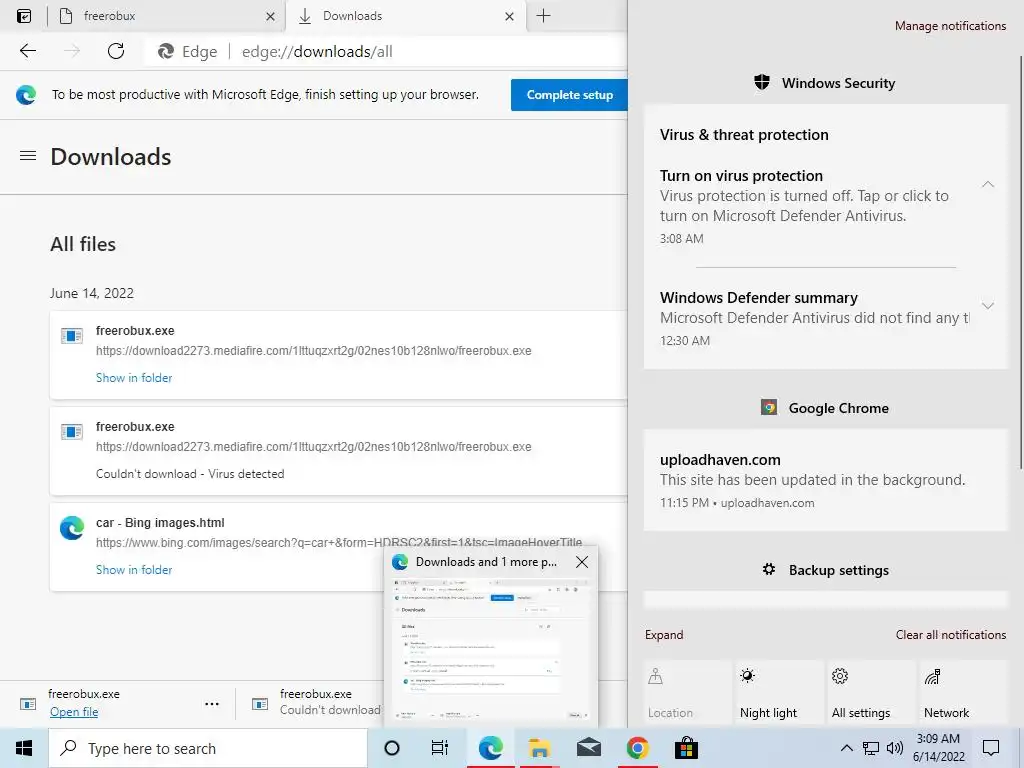1024x768 pixels.
Task: Open file link in download bar
Action: (74, 712)
